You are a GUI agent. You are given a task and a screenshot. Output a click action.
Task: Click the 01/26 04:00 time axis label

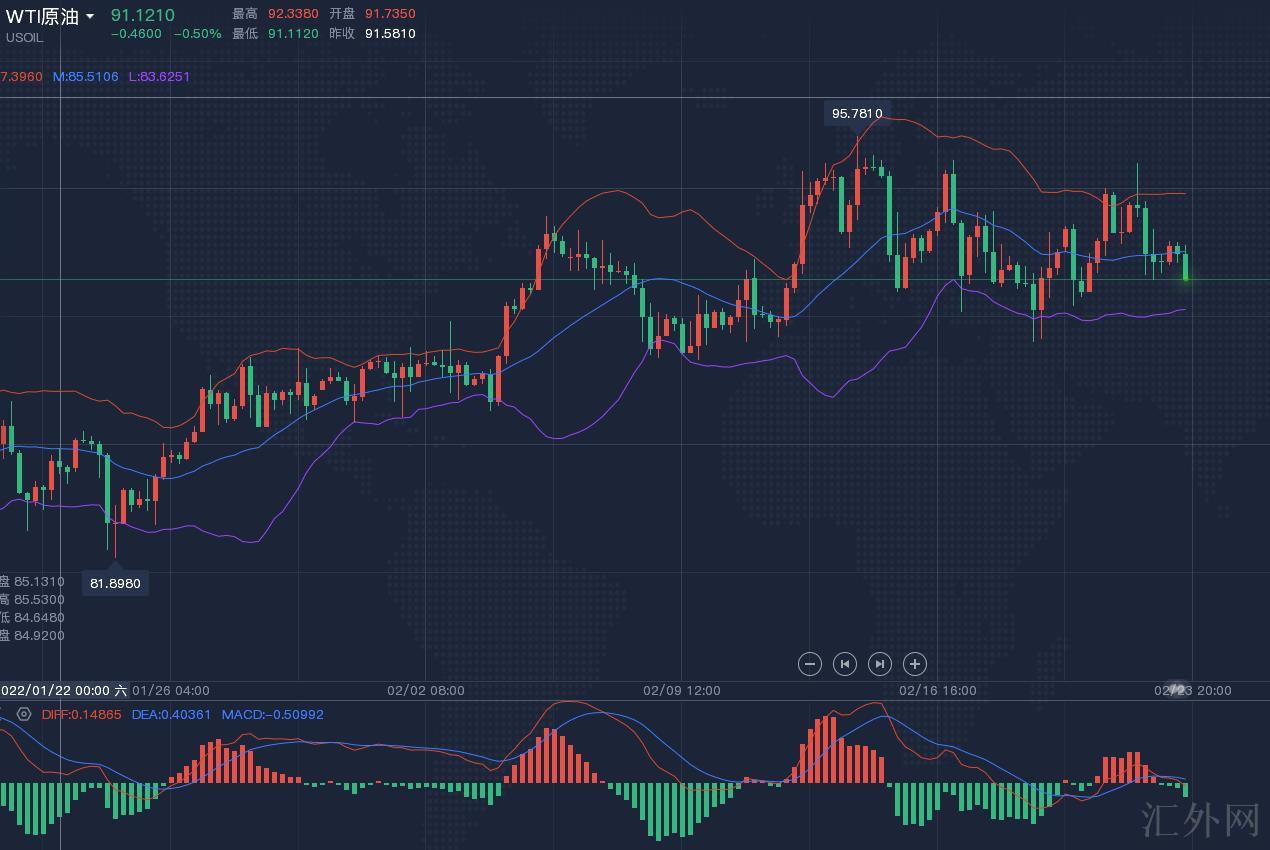171,690
